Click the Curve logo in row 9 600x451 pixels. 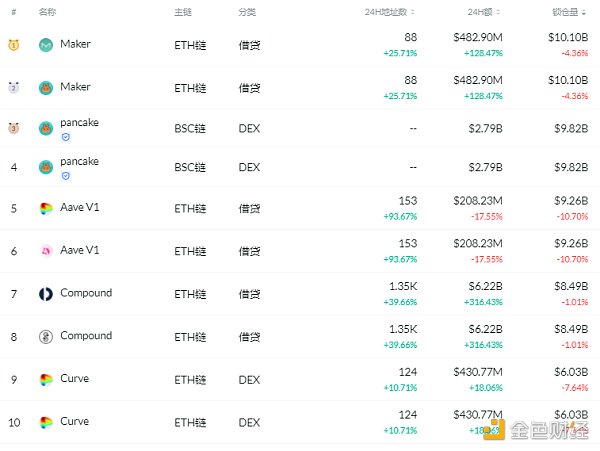pyautogui.click(x=46, y=380)
